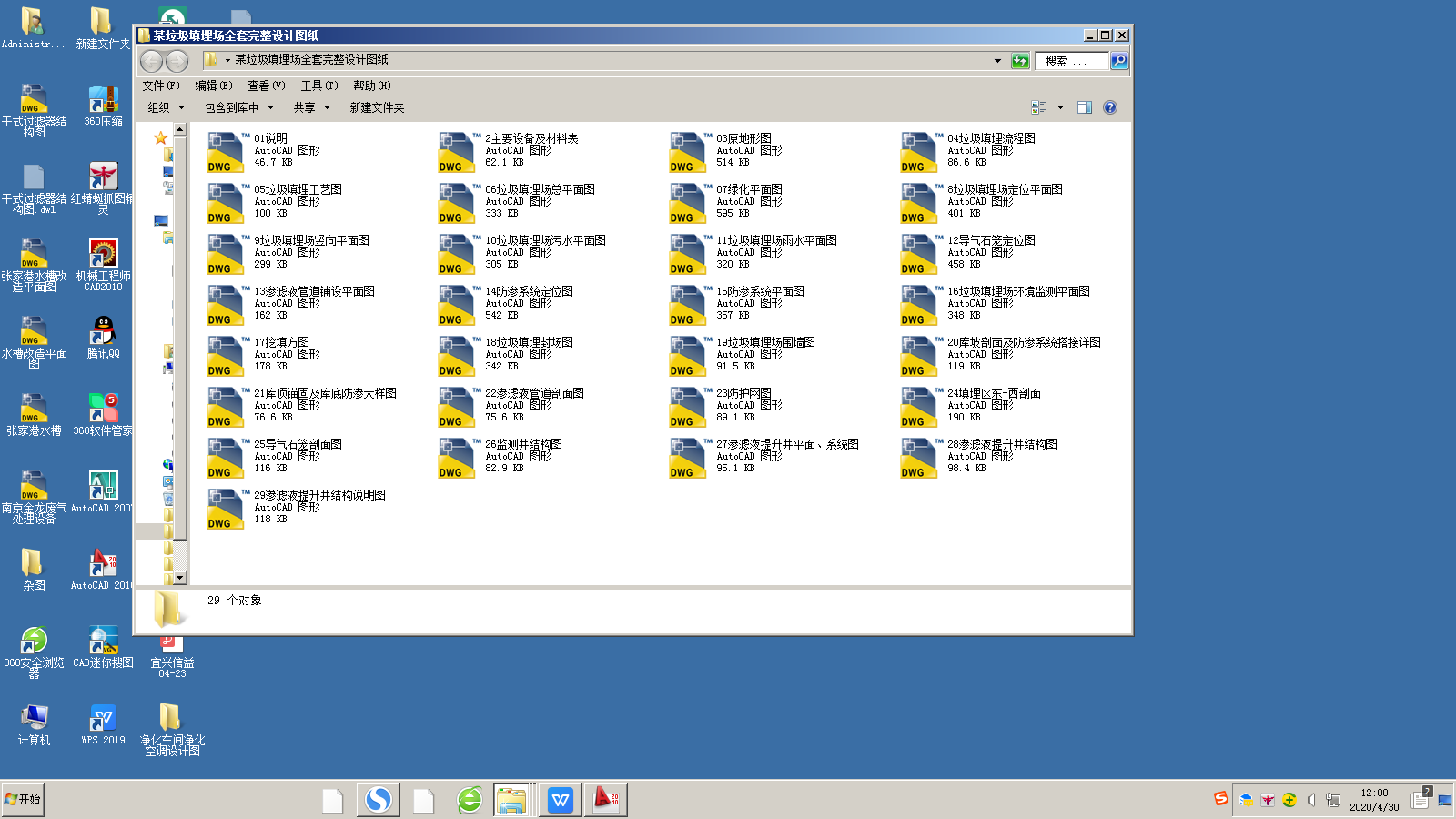Click the AutoCAD icon in taskbar
This screenshot has width=1456, height=819.
(x=605, y=800)
